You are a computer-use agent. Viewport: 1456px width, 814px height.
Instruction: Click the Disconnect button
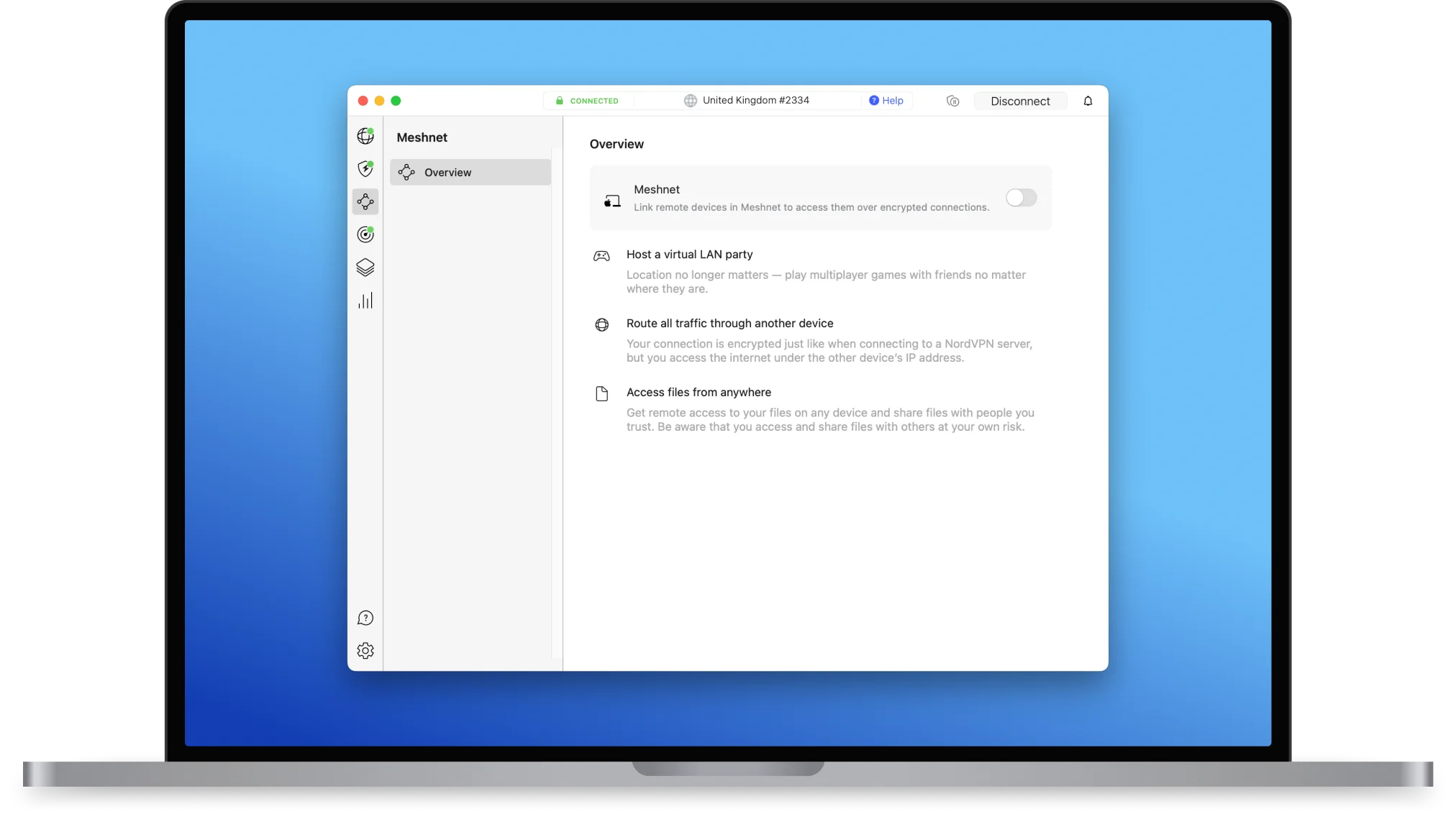(1020, 101)
